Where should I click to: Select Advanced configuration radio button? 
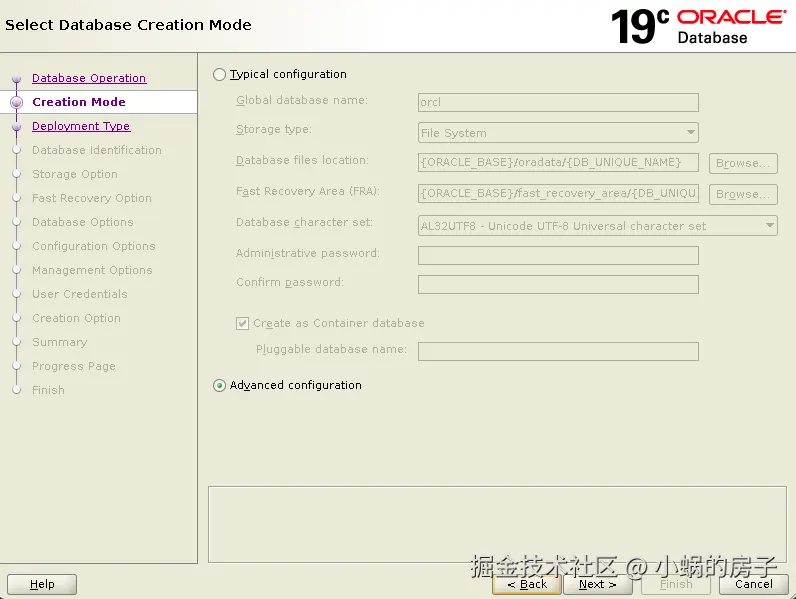(x=219, y=386)
